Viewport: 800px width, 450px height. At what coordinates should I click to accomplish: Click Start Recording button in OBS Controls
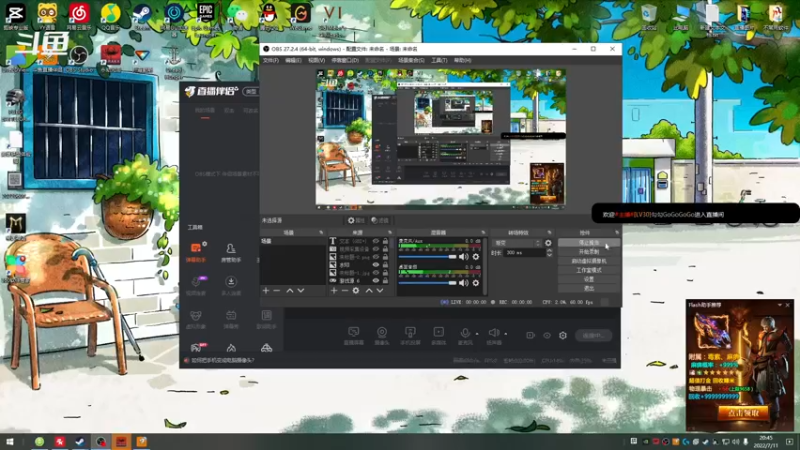[589, 252]
